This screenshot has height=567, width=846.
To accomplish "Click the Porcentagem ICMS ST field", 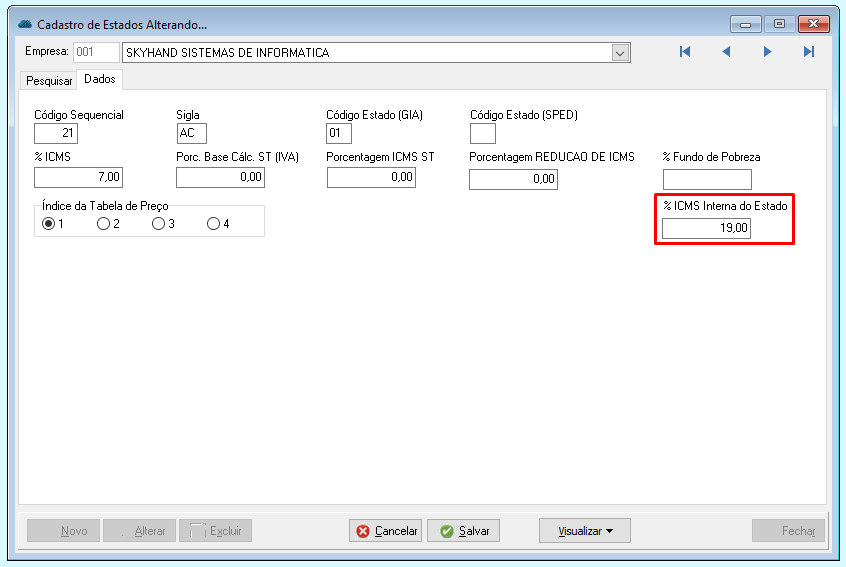I will pyautogui.click(x=371, y=177).
